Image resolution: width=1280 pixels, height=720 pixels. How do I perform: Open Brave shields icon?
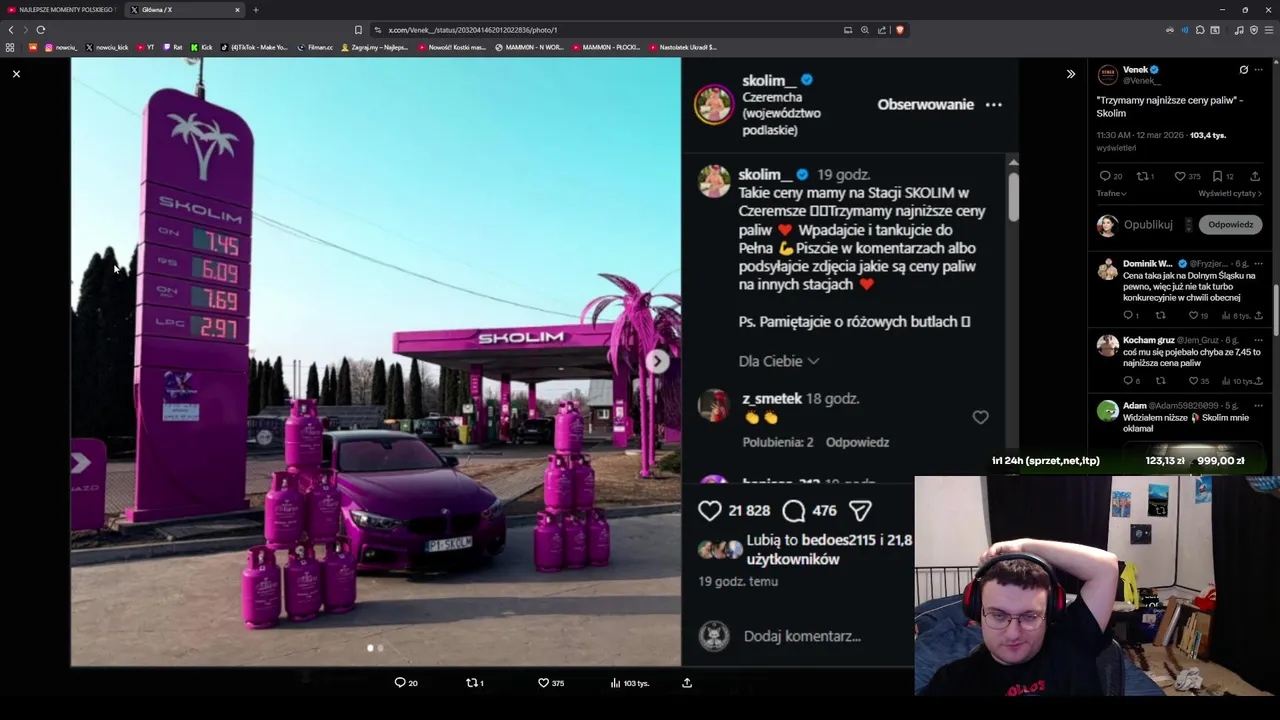(899, 30)
